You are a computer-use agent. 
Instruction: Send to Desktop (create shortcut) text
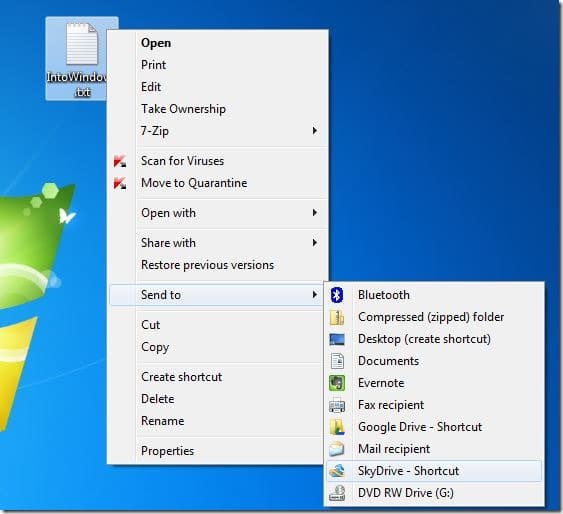click(424, 339)
